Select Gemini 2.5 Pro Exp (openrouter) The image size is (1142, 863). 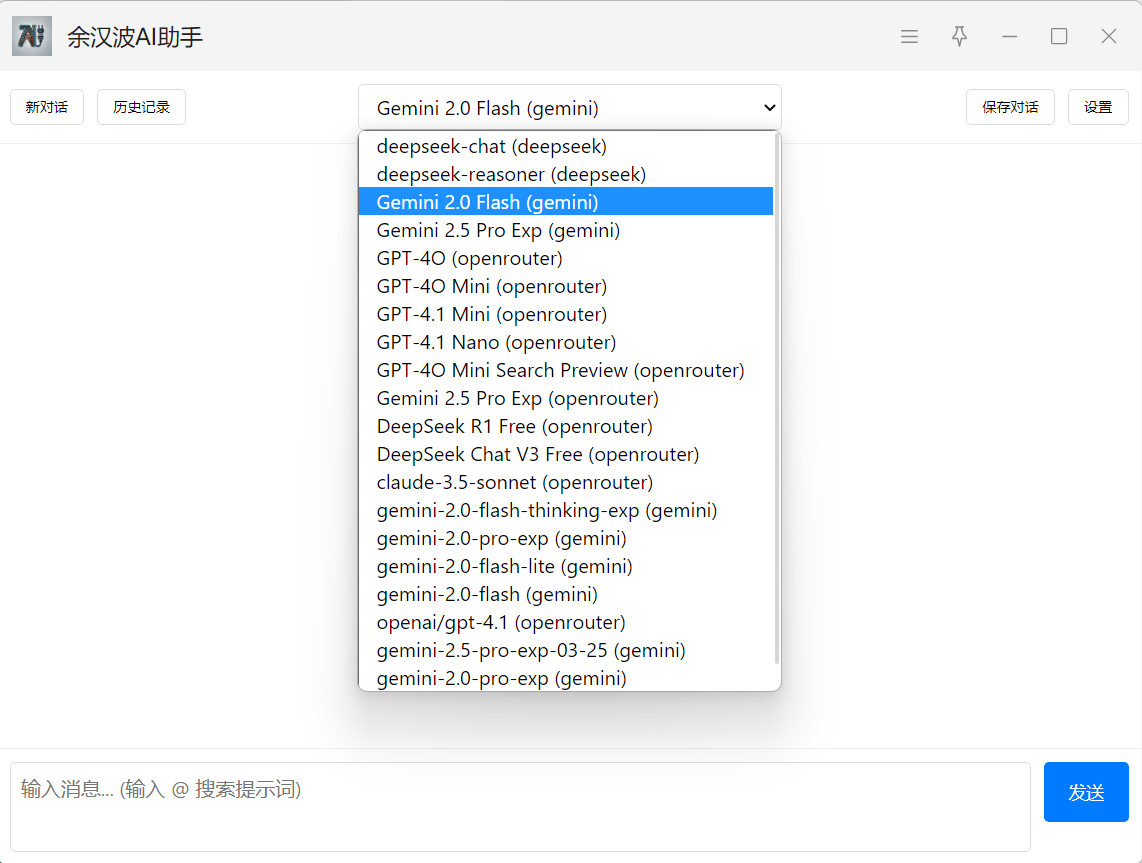(566, 398)
